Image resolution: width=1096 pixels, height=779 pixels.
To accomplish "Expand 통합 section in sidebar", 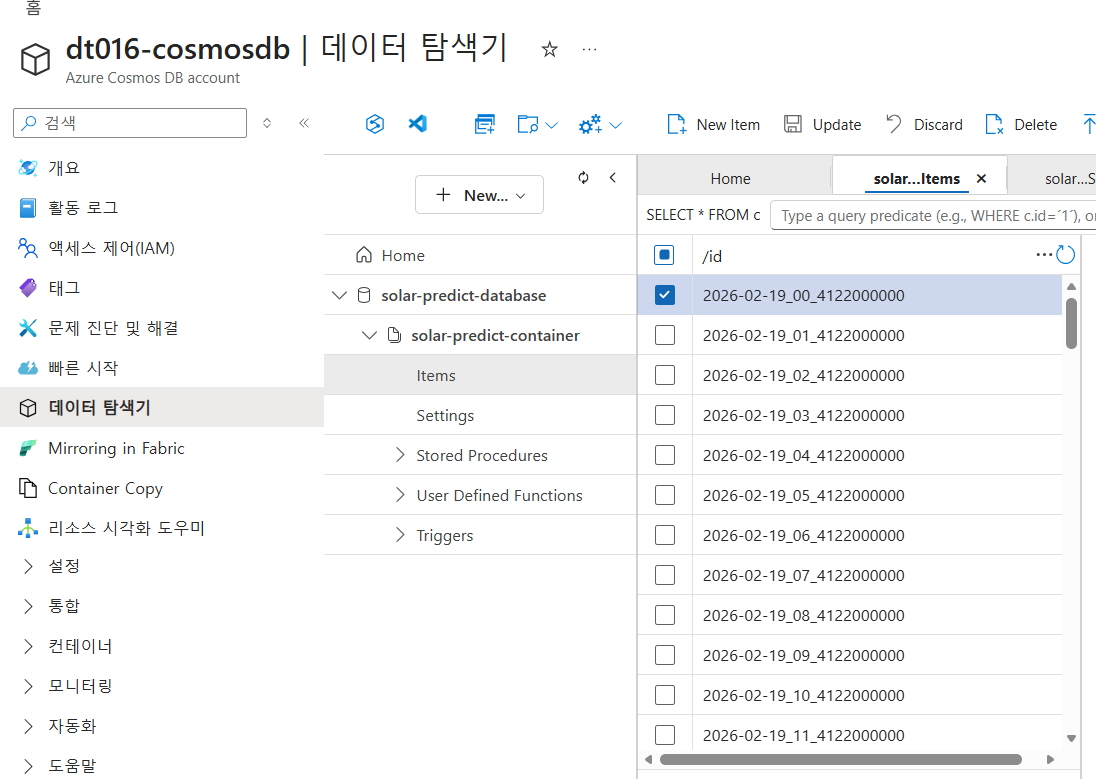I will pos(28,606).
